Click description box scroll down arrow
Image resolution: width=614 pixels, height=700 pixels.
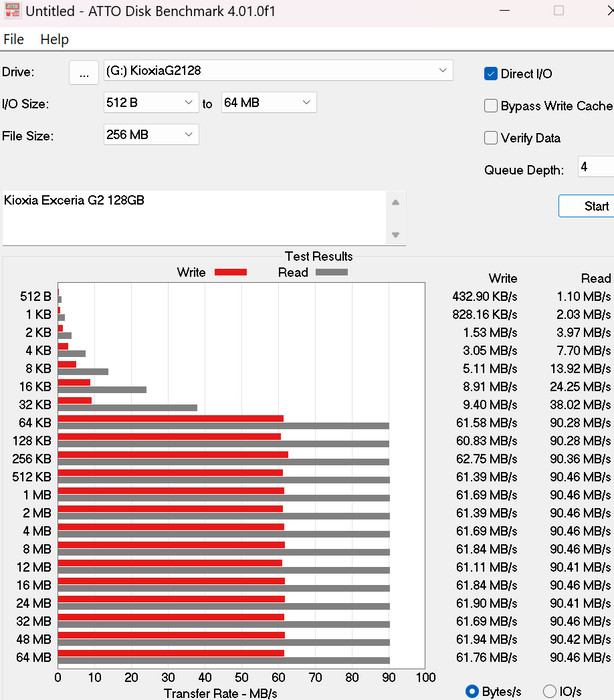[x=395, y=234]
